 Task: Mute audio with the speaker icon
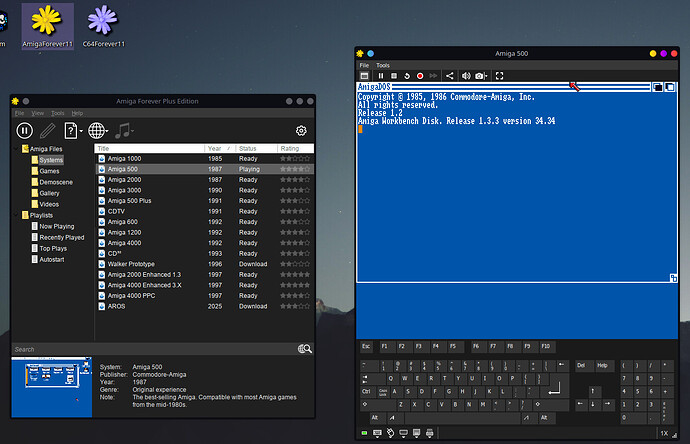click(466, 76)
